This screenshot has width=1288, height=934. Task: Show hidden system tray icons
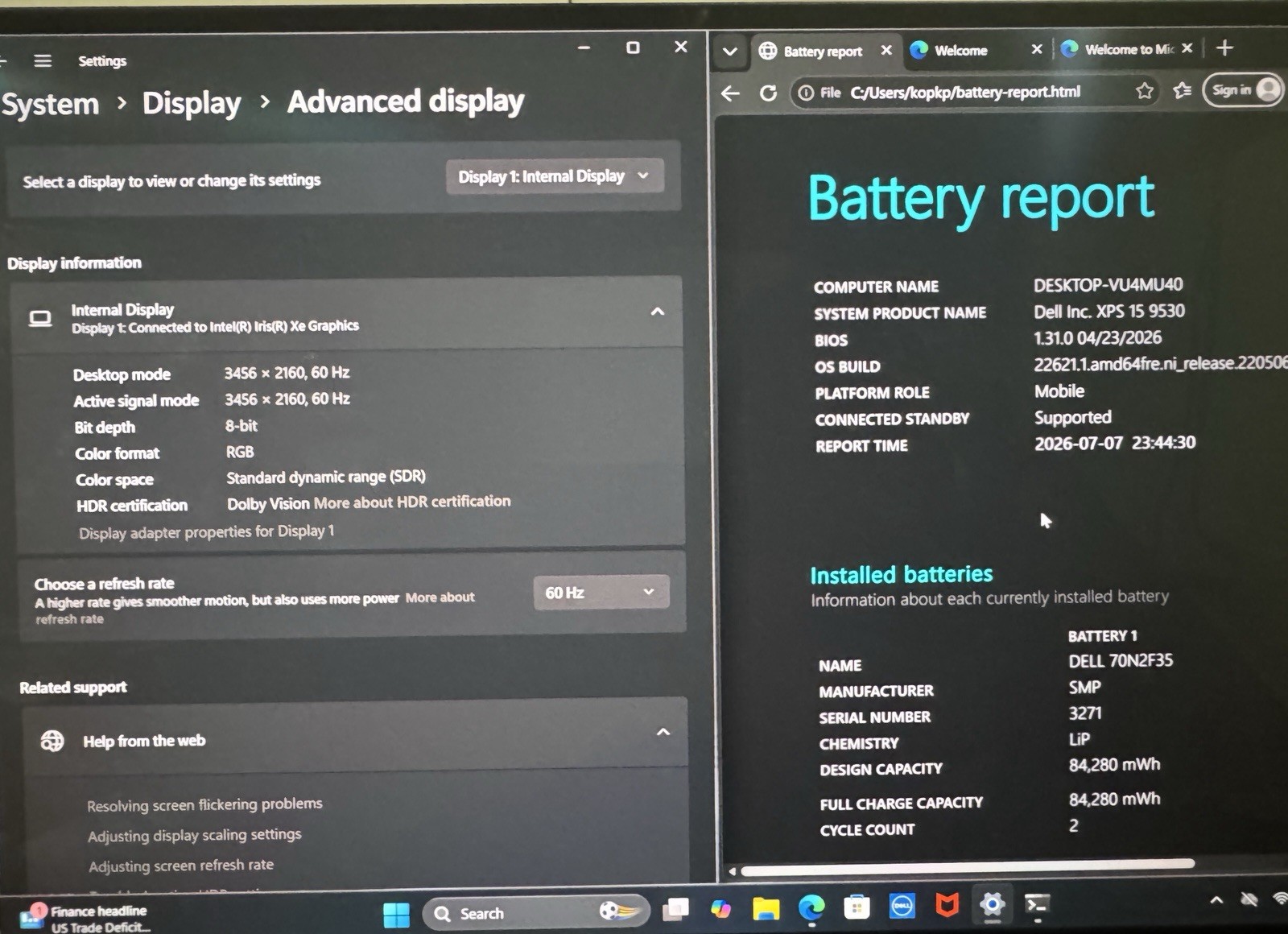pos(1216,900)
